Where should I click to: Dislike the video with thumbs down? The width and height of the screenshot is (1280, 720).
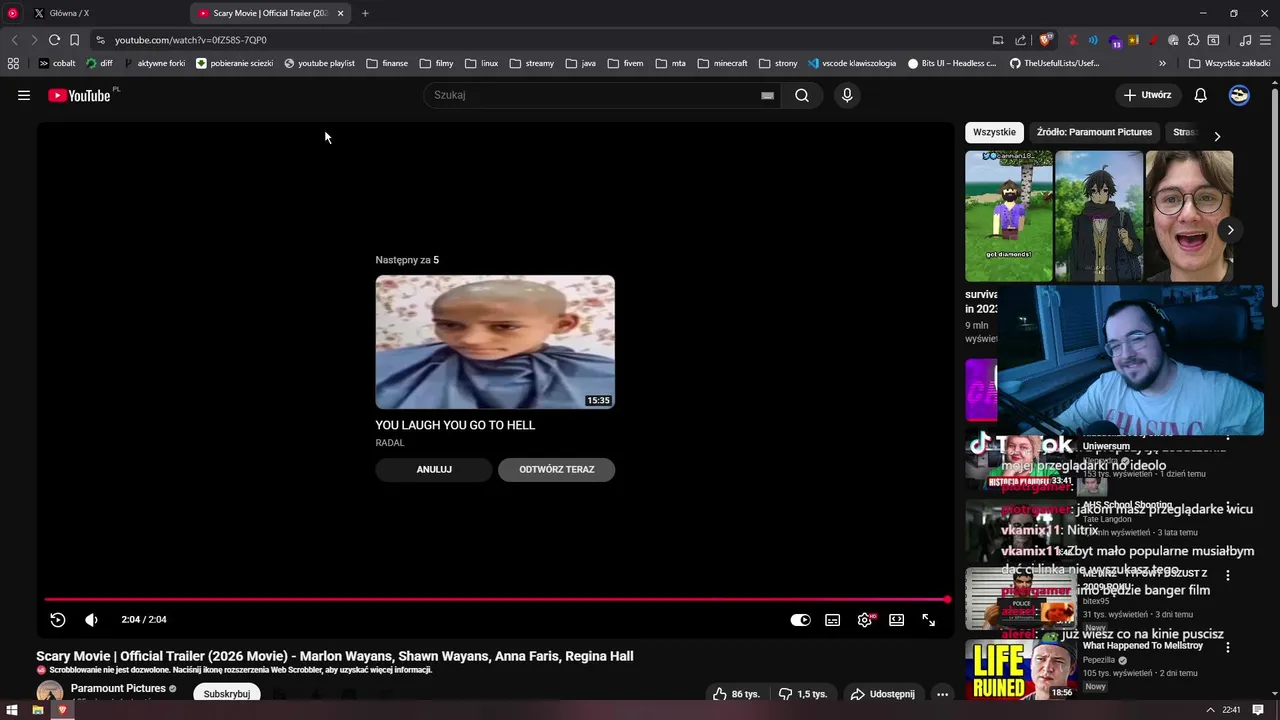tap(803, 694)
